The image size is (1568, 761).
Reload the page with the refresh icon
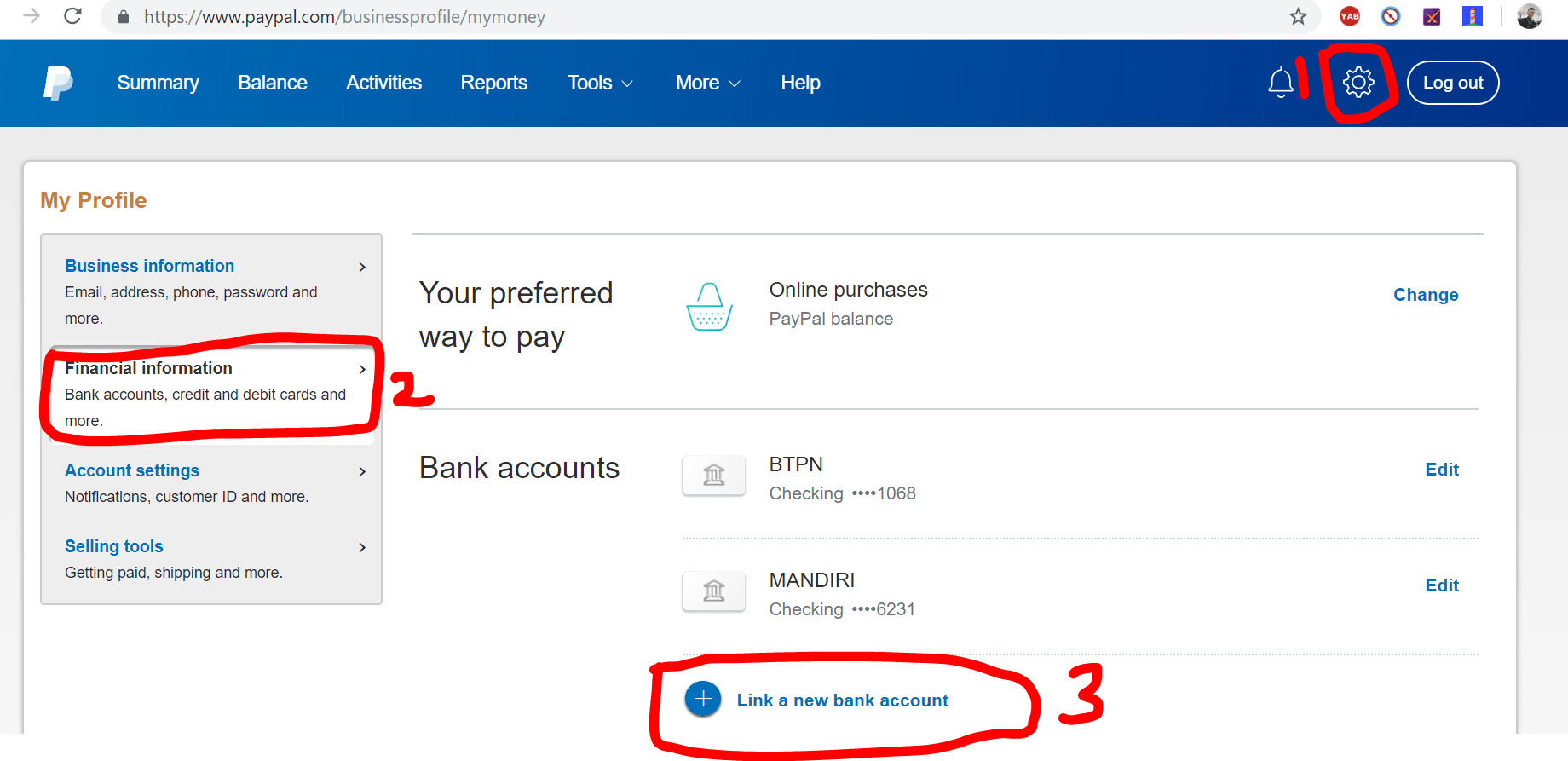(x=73, y=16)
